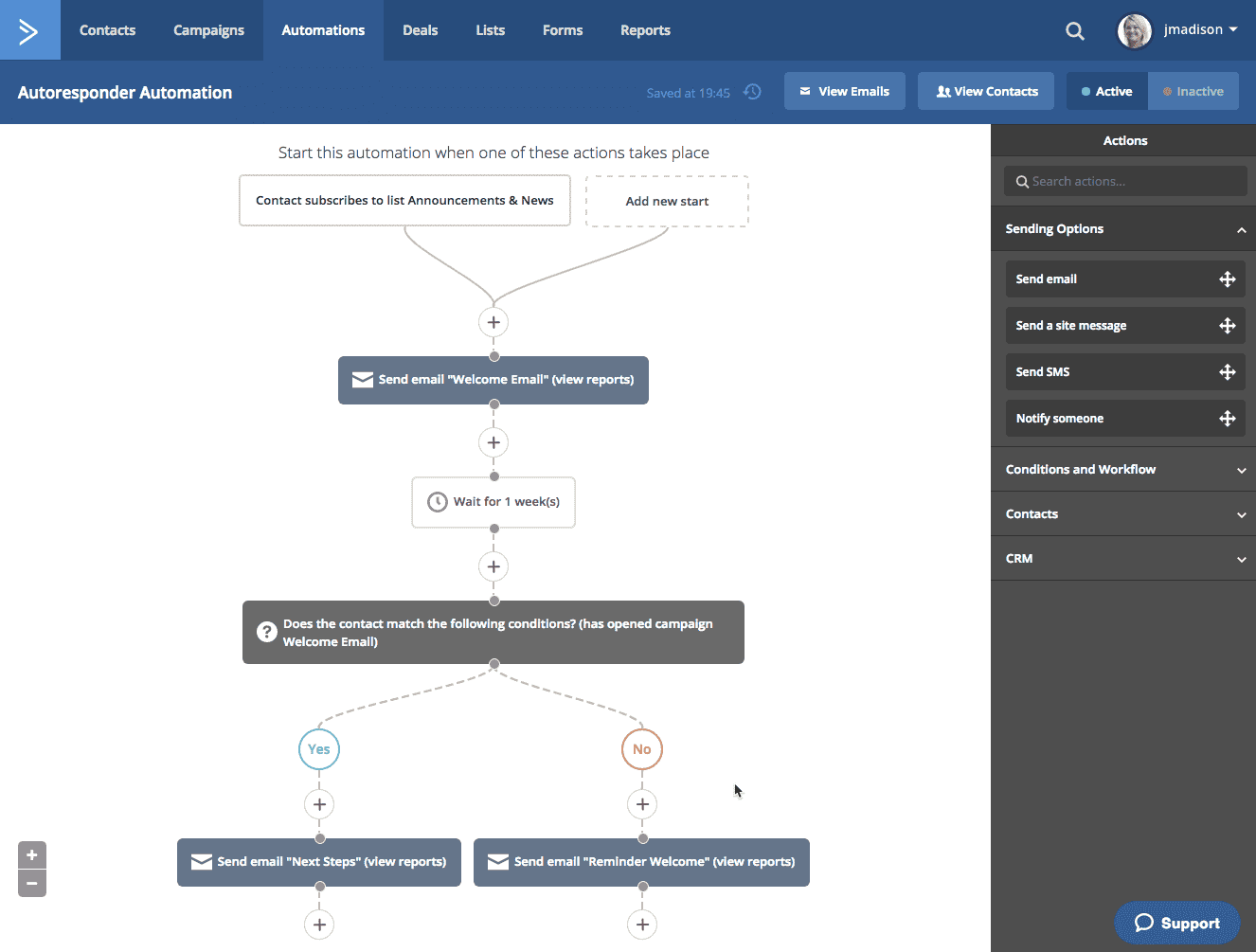Switch the automation to Inactive
The width and height of the screenshot is (1256, 952).
1193,90
